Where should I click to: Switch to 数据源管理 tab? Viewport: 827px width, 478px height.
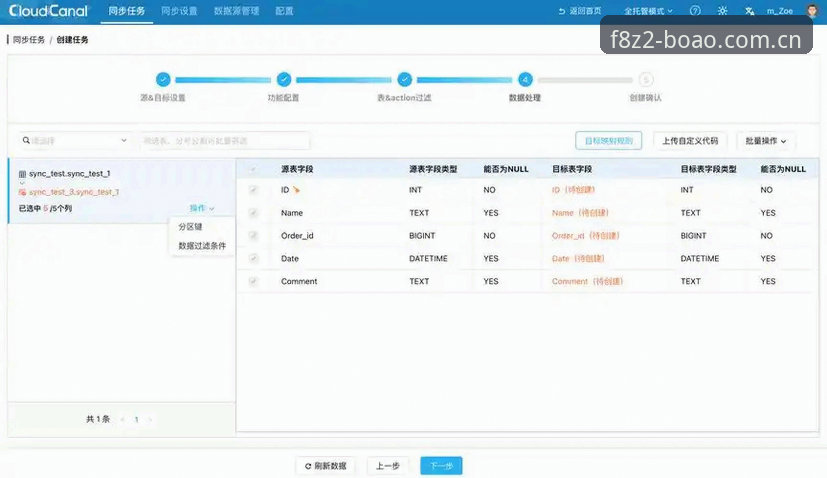236,11
